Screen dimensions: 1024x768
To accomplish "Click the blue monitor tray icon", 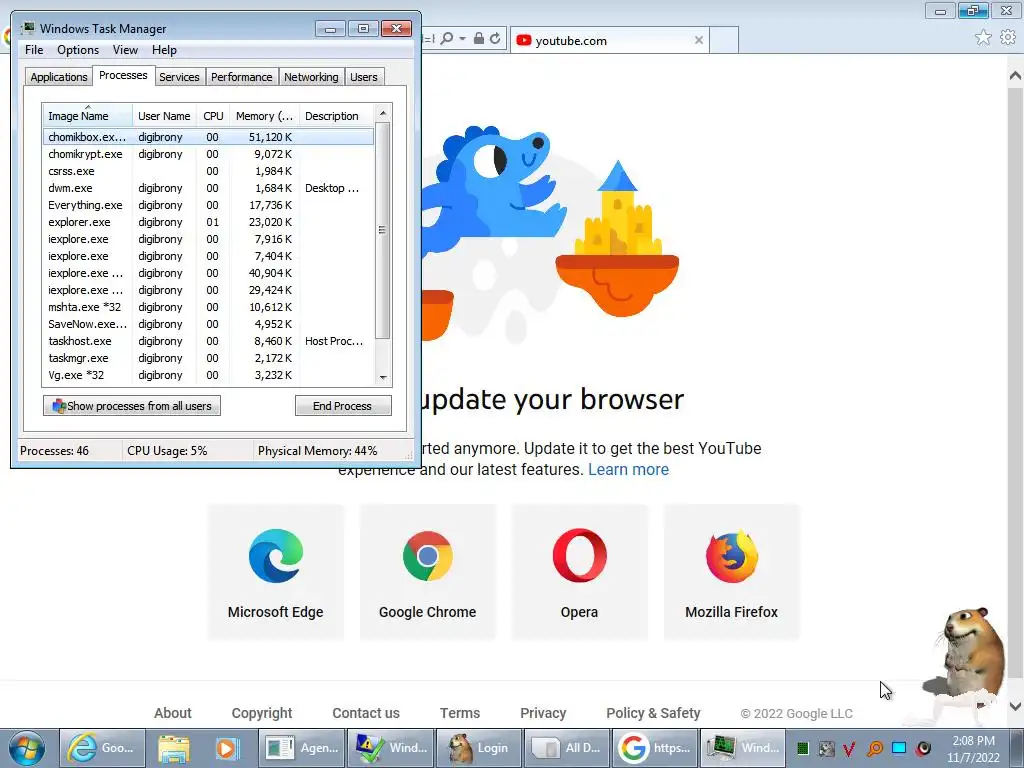I will click(x=899, y=748).
